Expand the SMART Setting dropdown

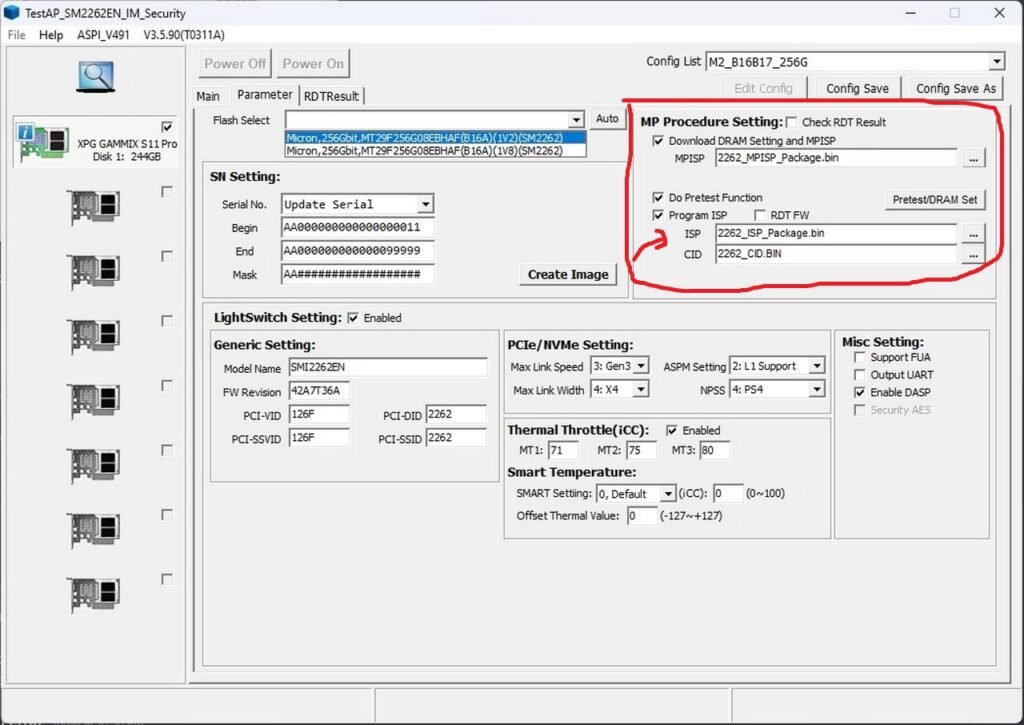(668, 493)
